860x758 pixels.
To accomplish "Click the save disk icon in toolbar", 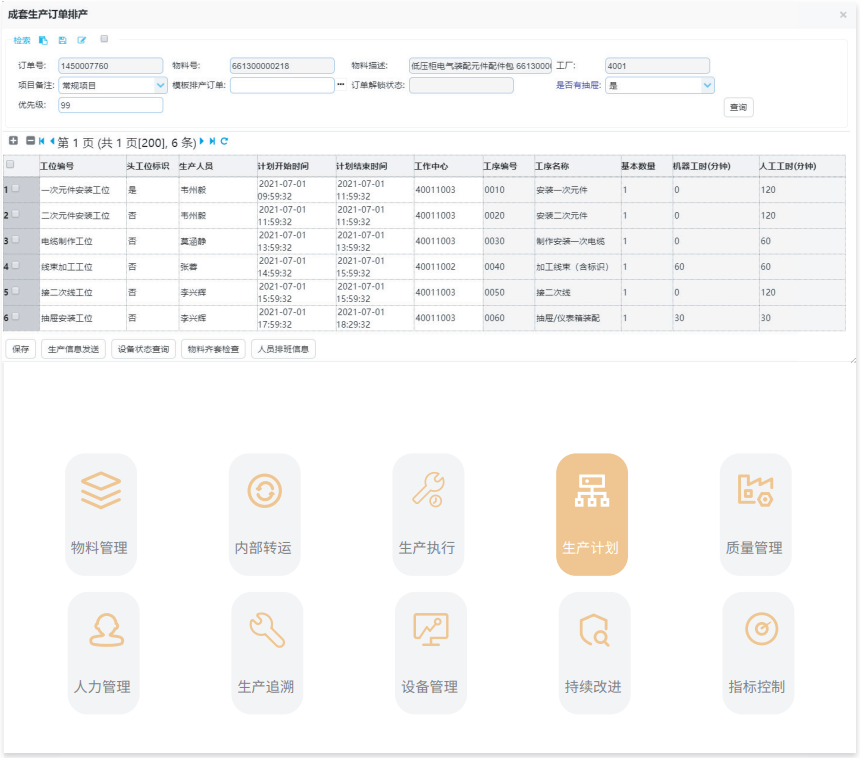I will [63, 40].
